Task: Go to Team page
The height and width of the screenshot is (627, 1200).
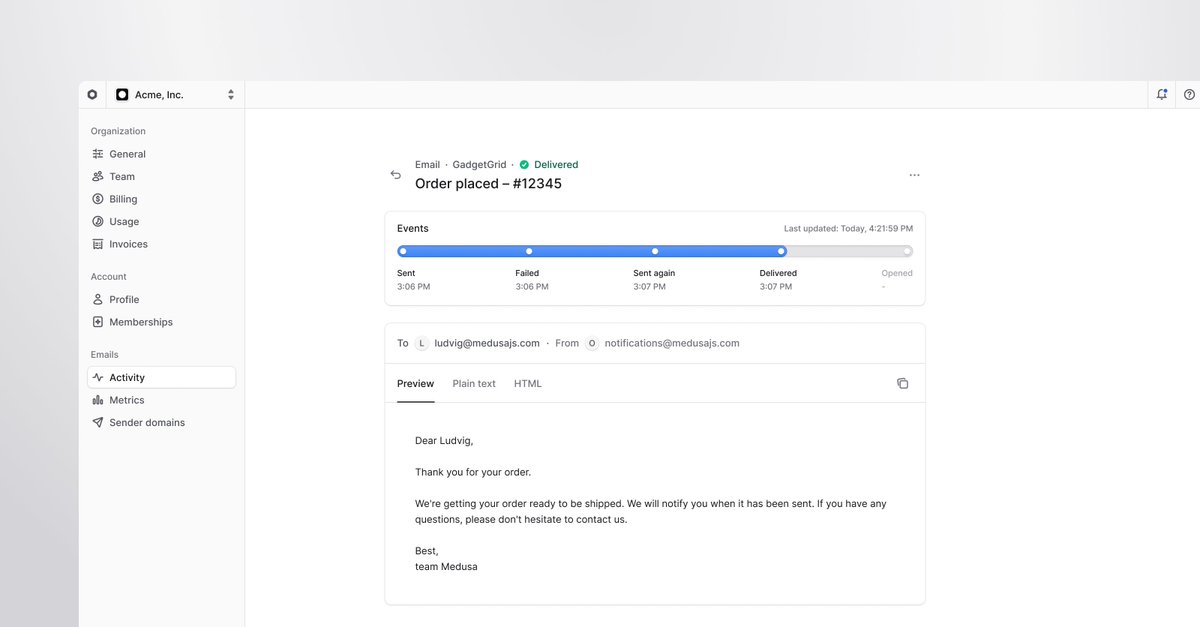Action: click(161, 177)
